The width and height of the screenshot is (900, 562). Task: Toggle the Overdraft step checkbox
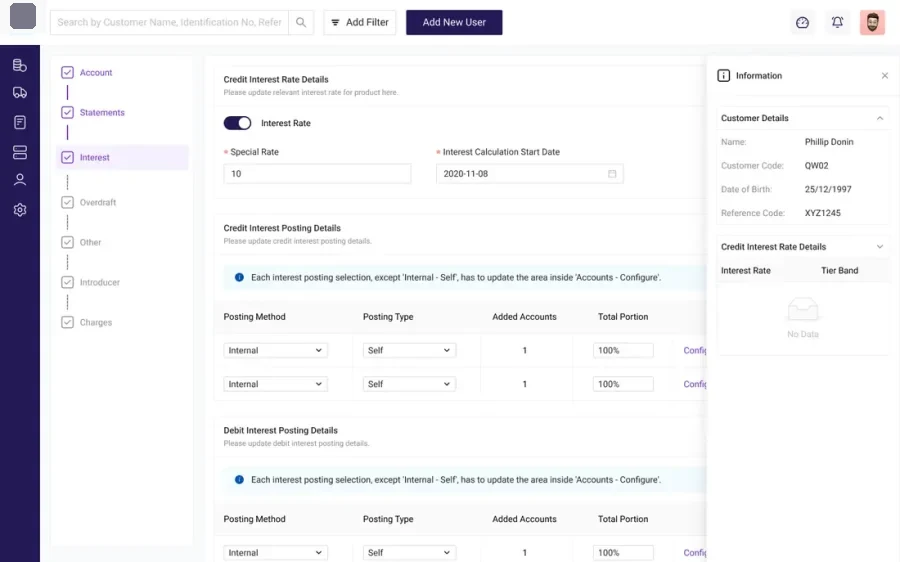point(67,202)
